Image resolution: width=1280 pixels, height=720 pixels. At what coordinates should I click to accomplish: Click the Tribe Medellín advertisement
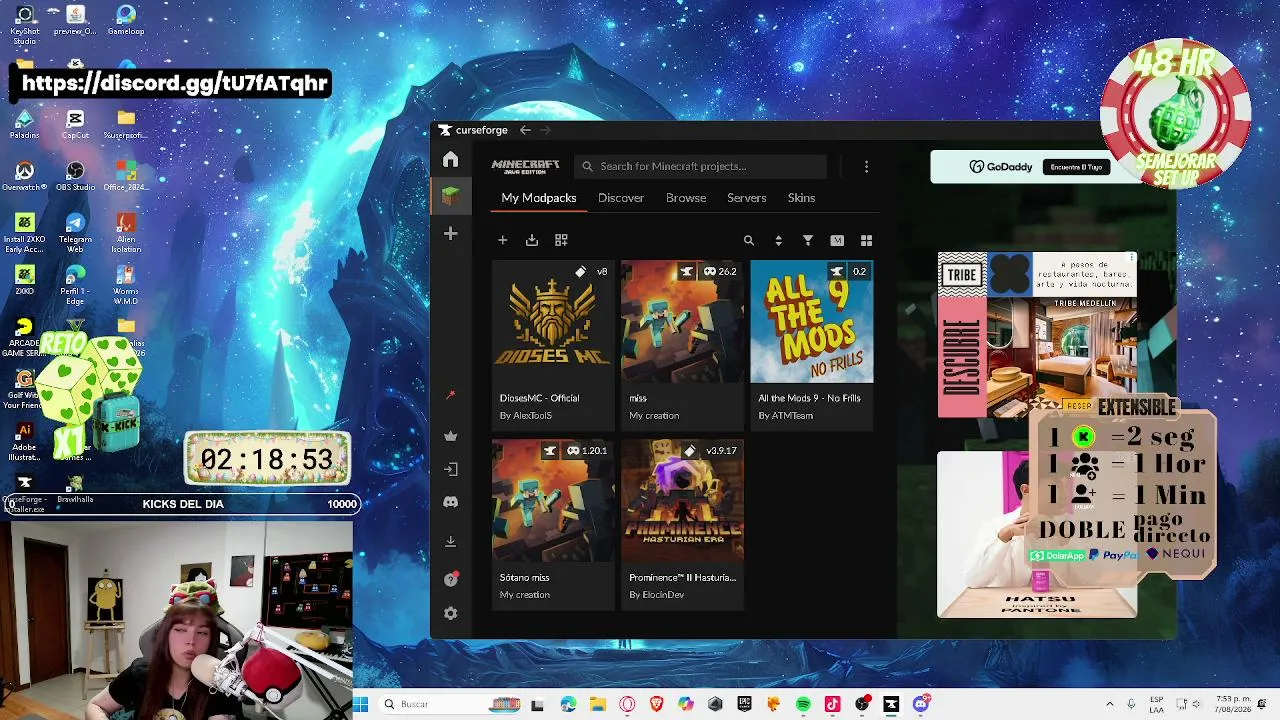[x=1037, y=335]
